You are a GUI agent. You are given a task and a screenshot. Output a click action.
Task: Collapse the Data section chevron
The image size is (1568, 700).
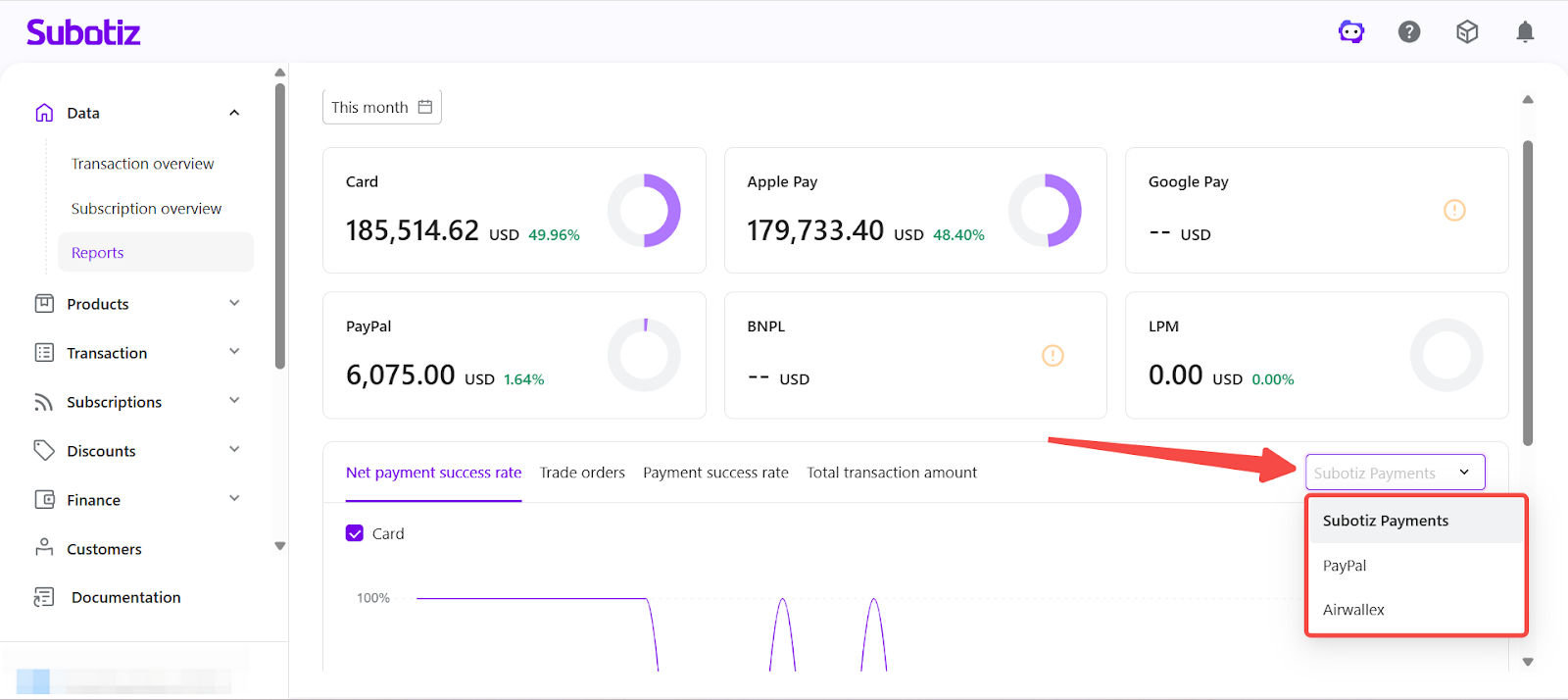(234, 113)
